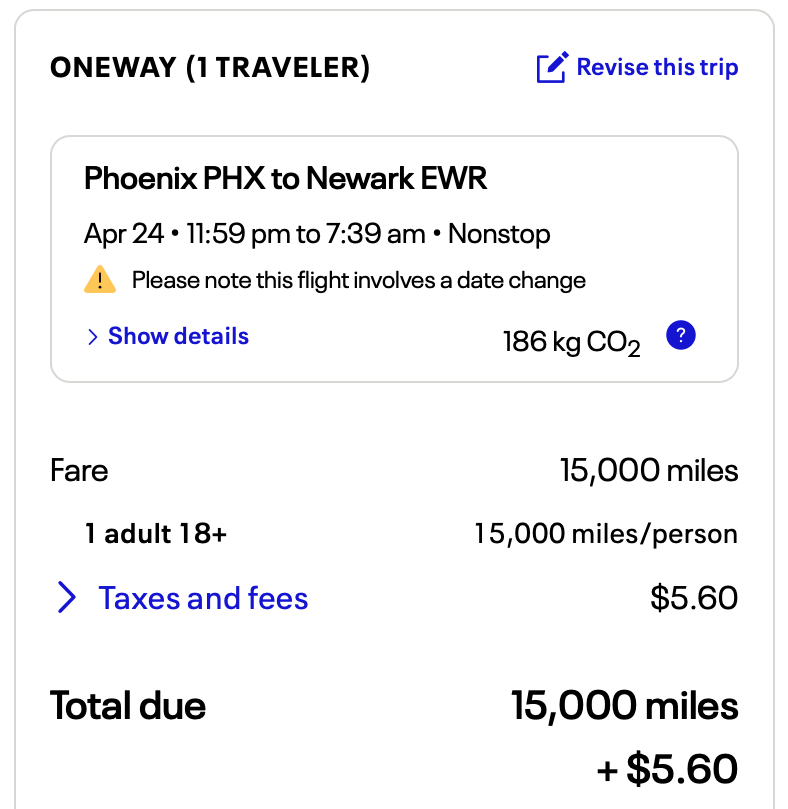The image size is (788, 809).
Task: Click the bold 15,000 miles total amount
Action: point(624,706)
